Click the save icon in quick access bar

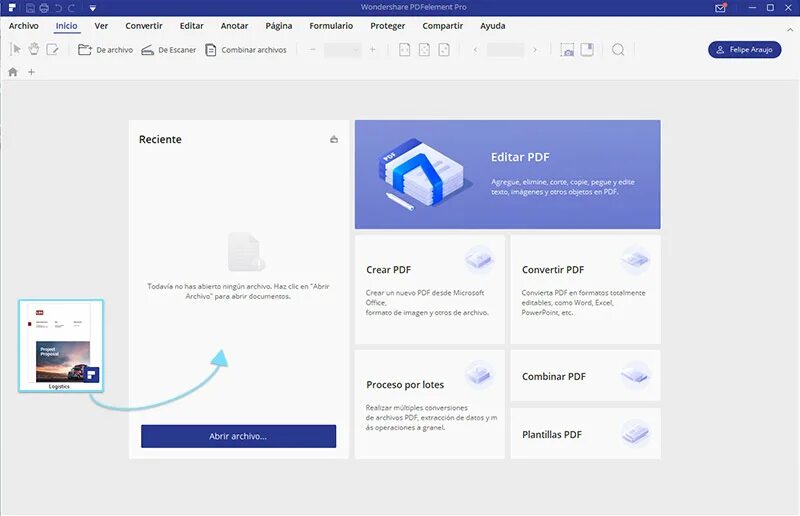pos(30,8)
